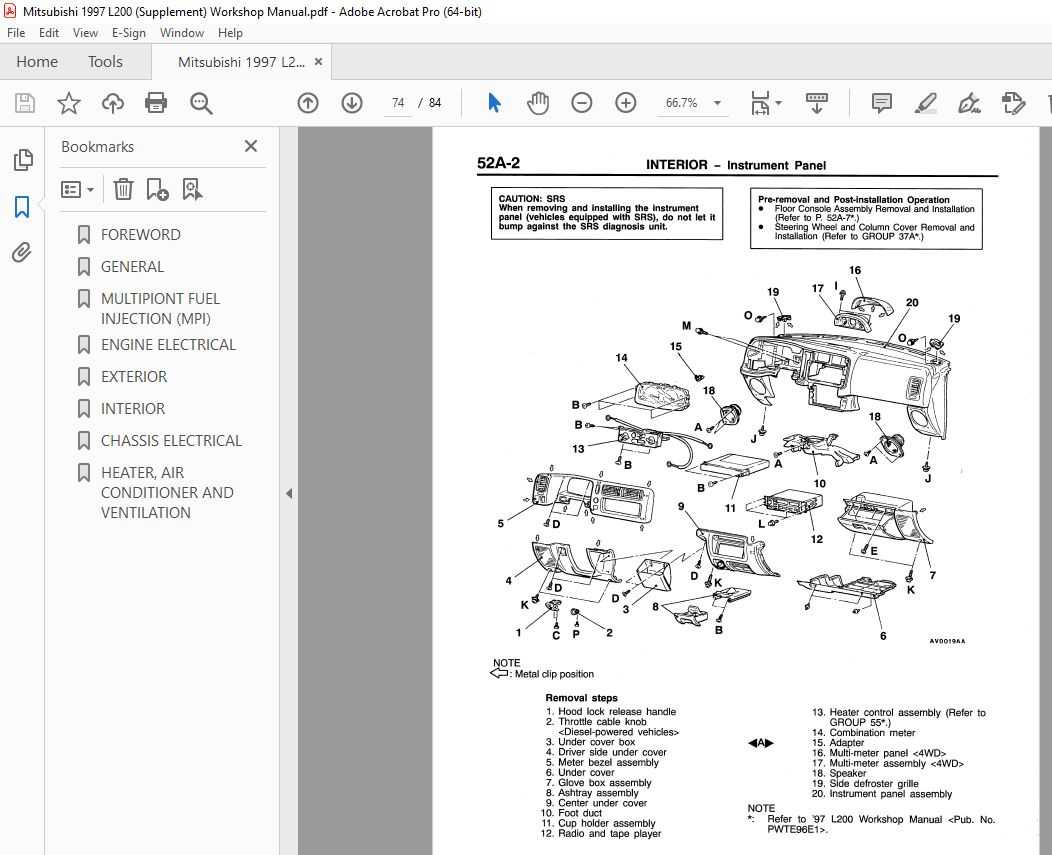1052x855 pixels.
Task: Zoom in with plus button
Action: 625,103
